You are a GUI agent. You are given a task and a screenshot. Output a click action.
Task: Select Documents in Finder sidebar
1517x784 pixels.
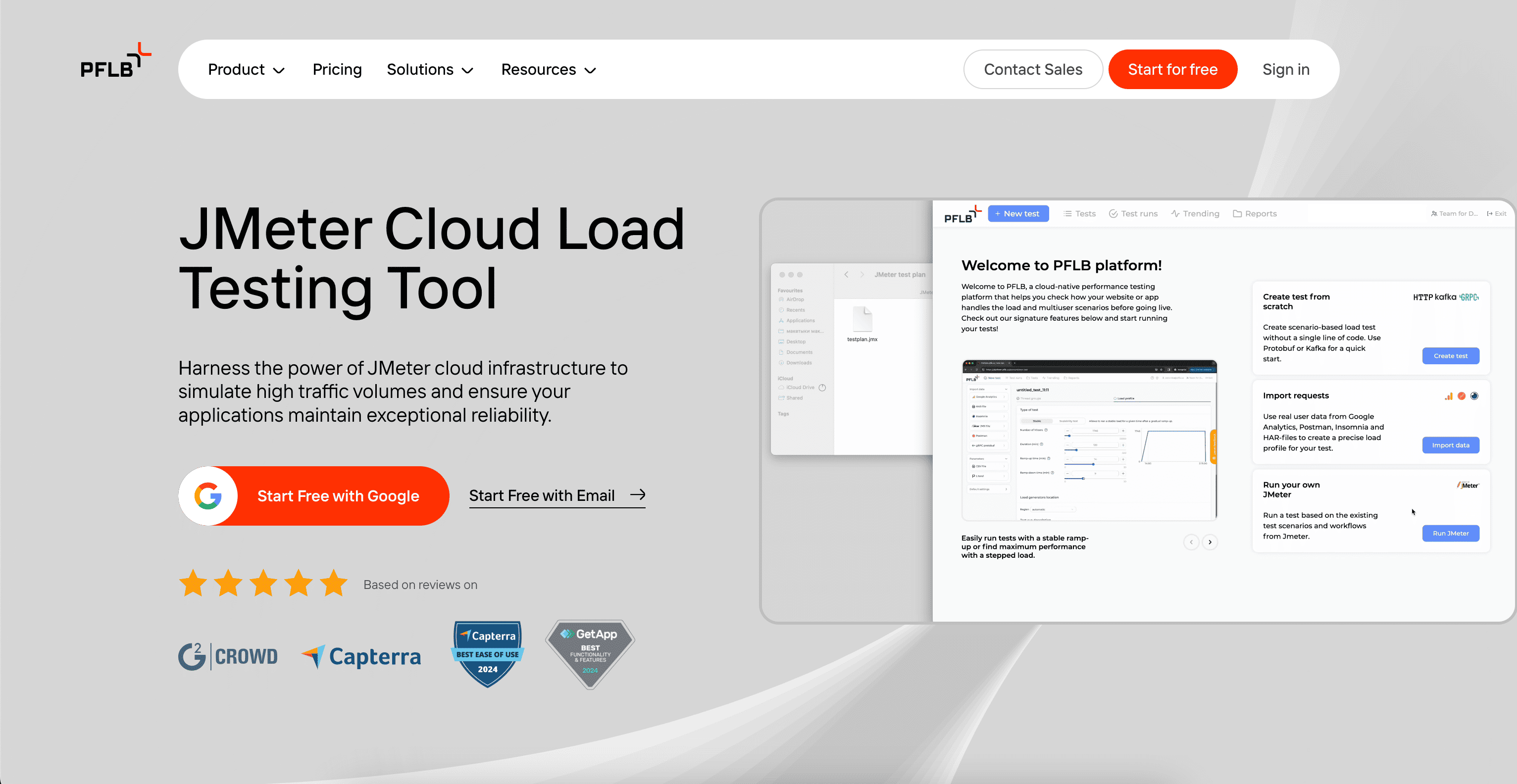[796, 352]
